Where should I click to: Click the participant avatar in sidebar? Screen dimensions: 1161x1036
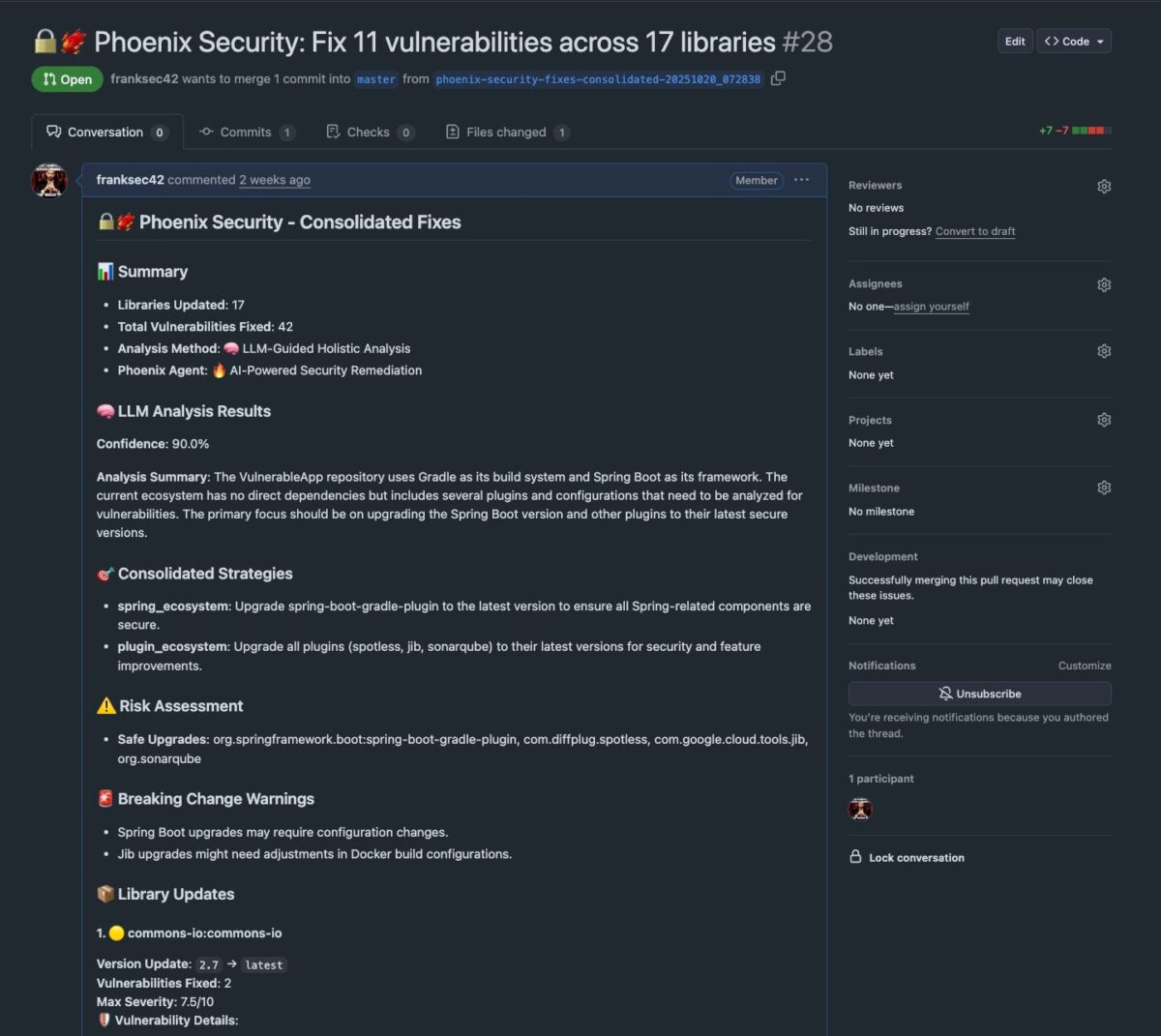point(860,809)
